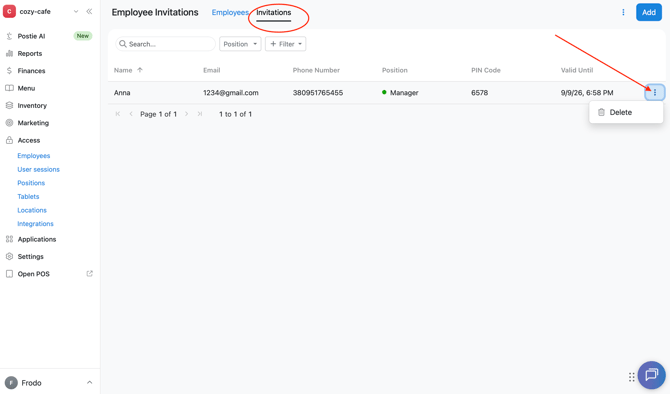
Task: Click the Position column header
Action: [x=394, y=70]
